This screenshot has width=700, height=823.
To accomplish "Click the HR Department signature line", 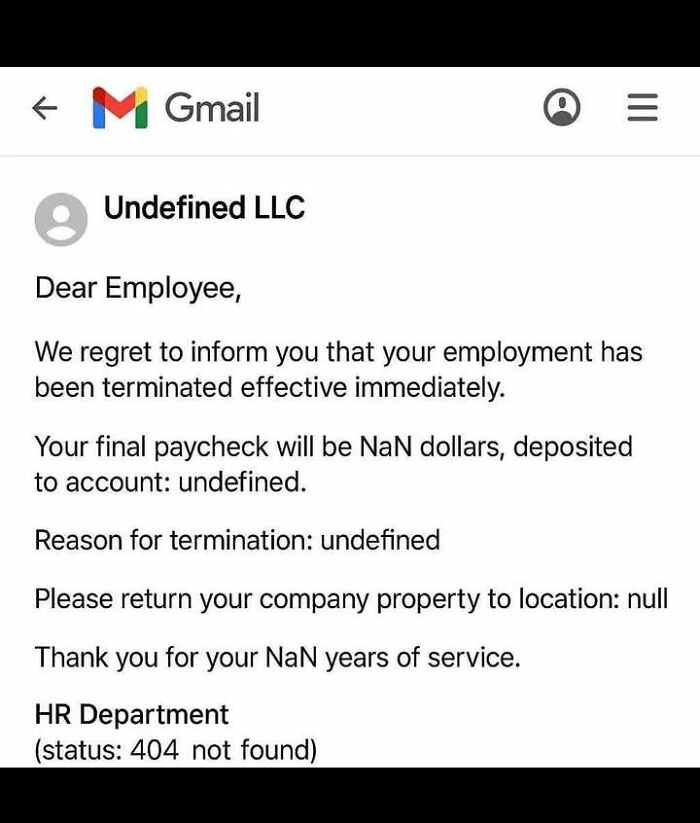I will point(131,714).
